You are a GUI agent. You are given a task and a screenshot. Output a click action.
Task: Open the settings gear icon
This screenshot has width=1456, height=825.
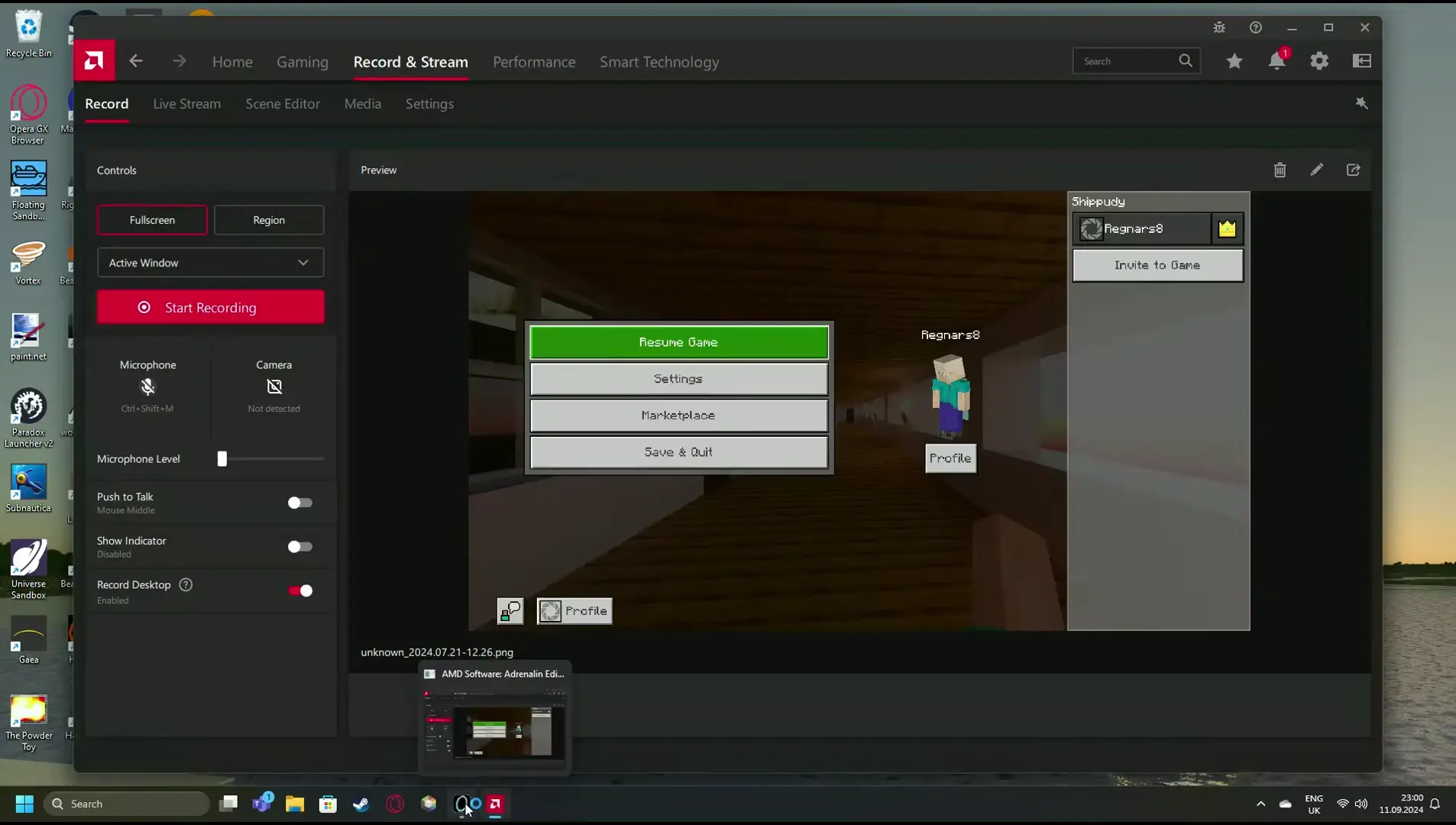1319,61
